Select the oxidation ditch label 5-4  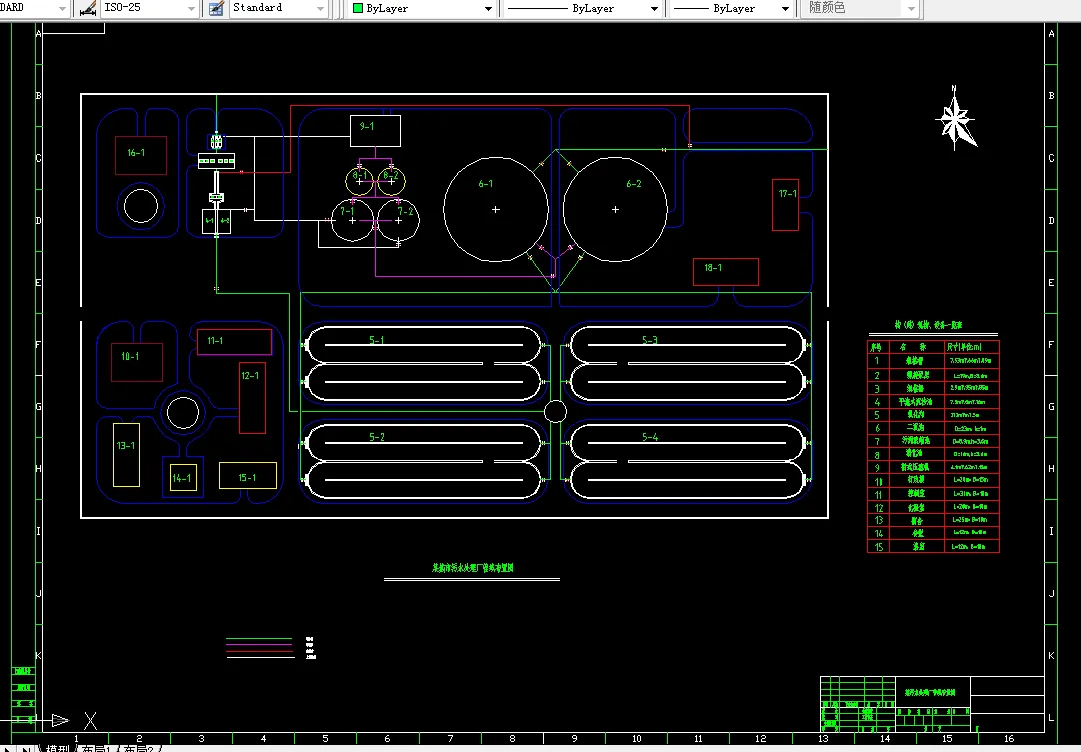coord(649,437)
